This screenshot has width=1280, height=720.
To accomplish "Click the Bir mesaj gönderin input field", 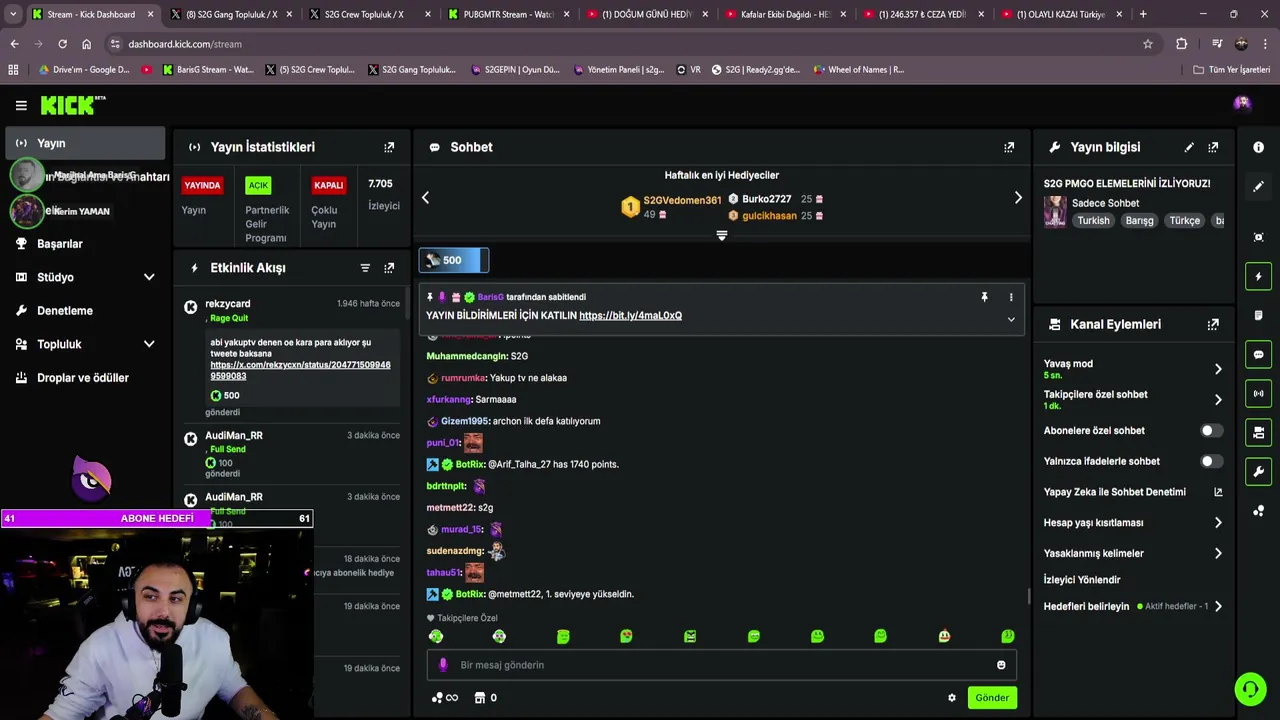I will [720, 665].
